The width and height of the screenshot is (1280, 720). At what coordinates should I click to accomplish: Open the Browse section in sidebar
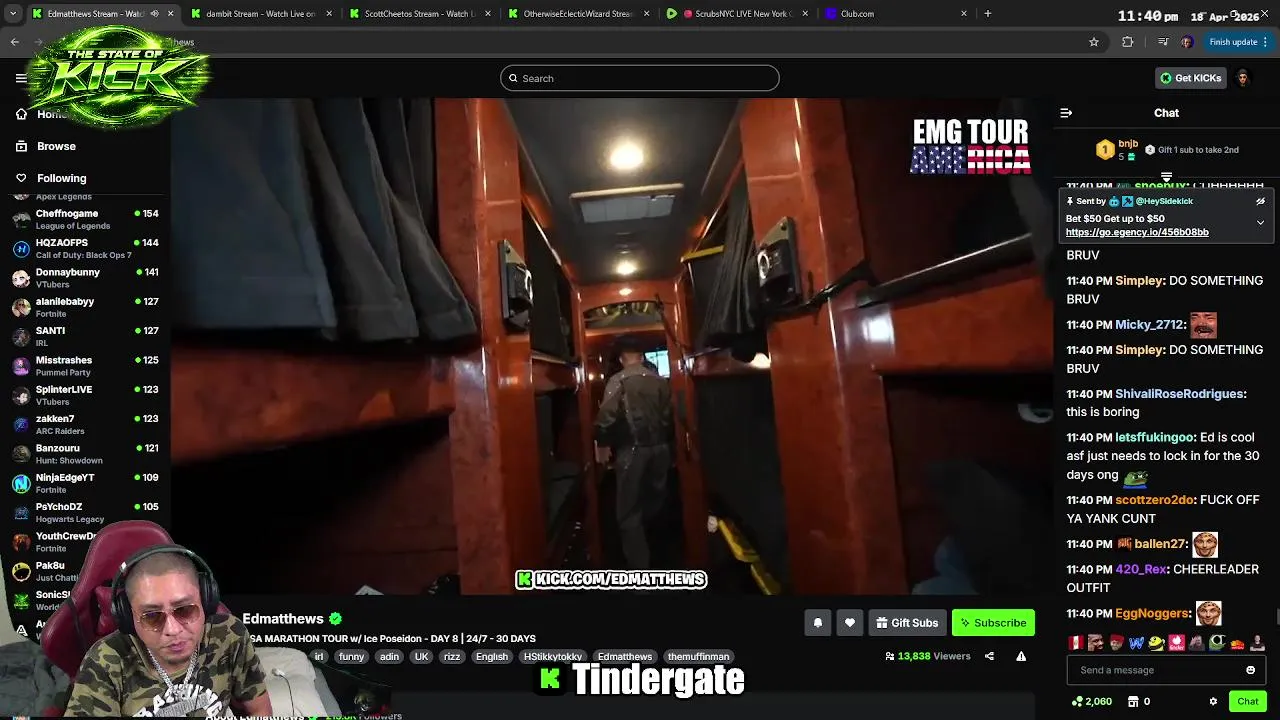click(x=46, y=146)
